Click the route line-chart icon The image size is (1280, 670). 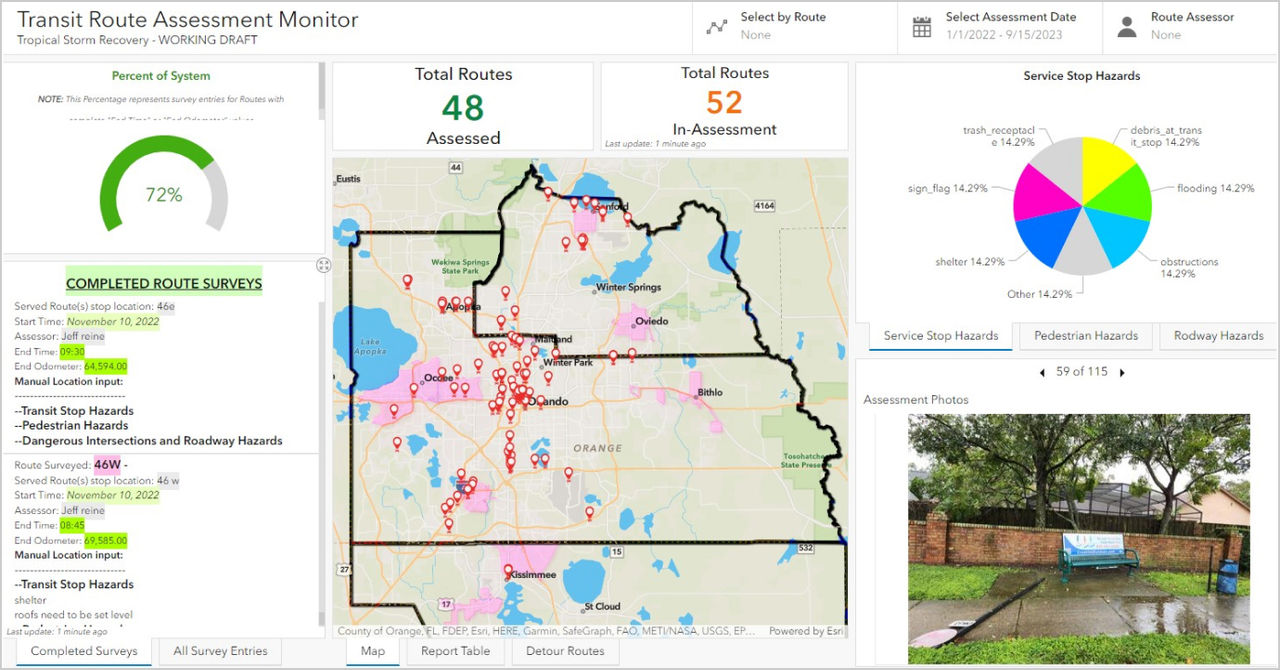pos(716,27)
